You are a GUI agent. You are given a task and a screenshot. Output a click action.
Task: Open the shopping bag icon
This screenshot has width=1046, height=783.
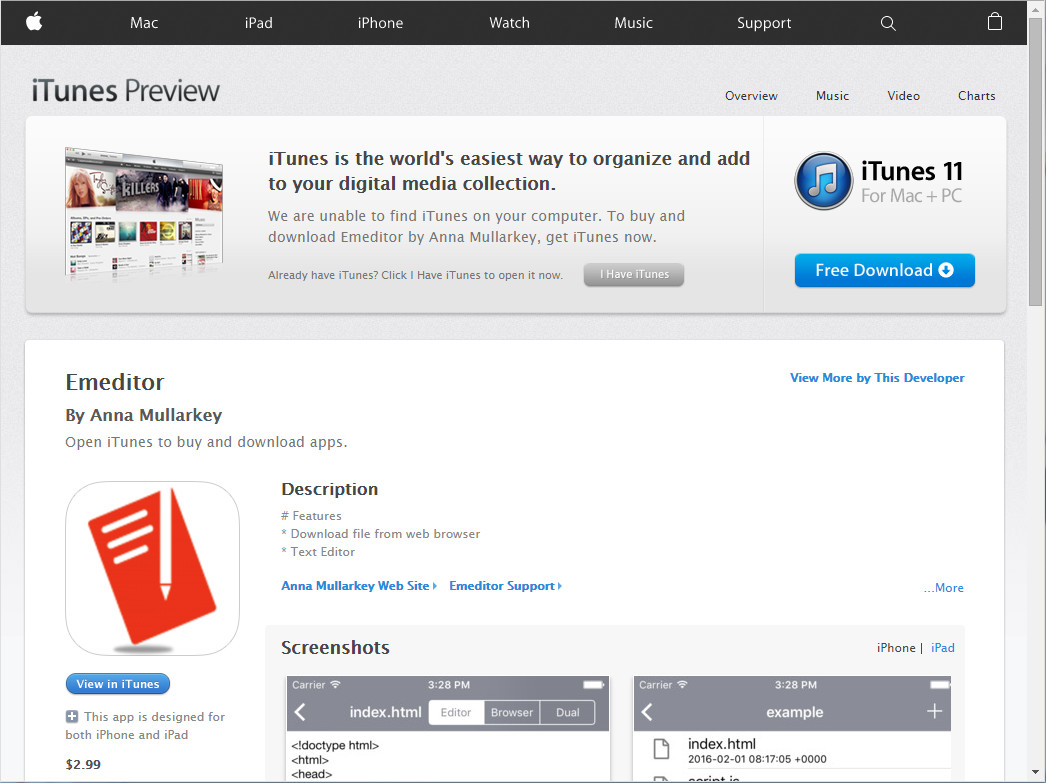pyautogui.click(x=995, y=21)
